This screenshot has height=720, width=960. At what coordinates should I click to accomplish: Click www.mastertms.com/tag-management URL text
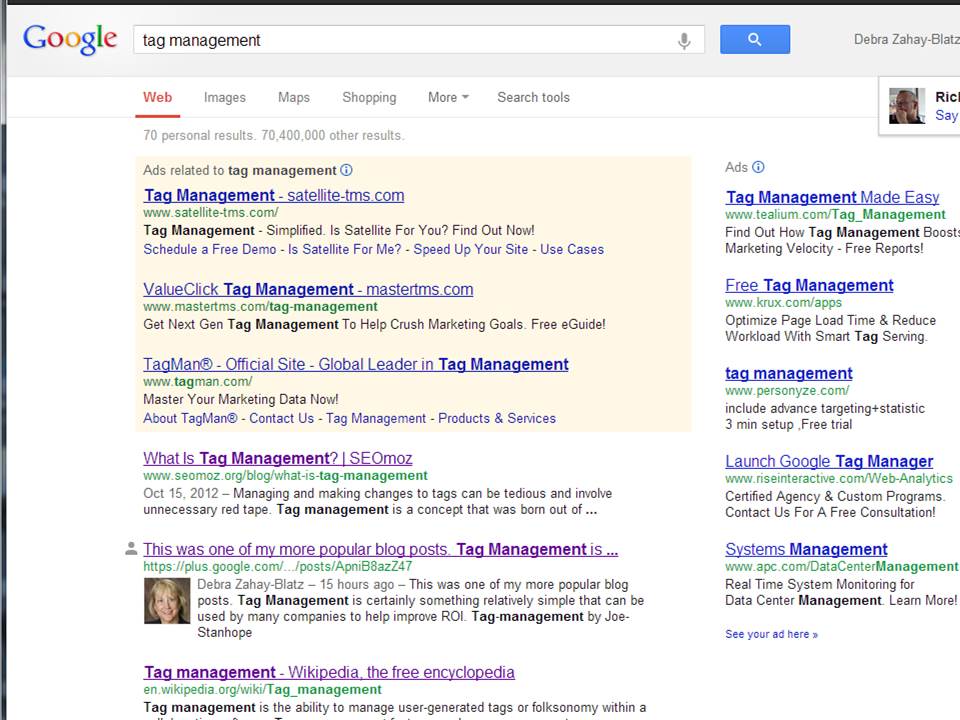260,306
